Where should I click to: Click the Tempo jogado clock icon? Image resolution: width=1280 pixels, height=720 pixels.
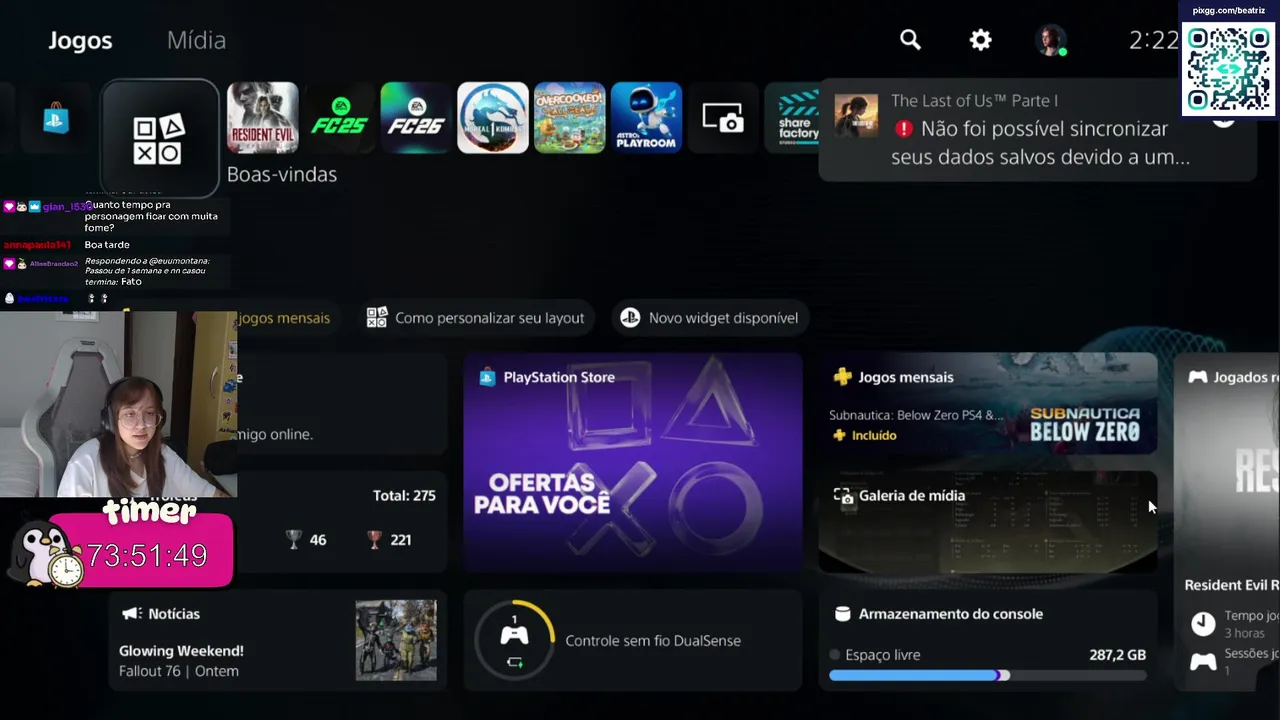click(1203, 624)
